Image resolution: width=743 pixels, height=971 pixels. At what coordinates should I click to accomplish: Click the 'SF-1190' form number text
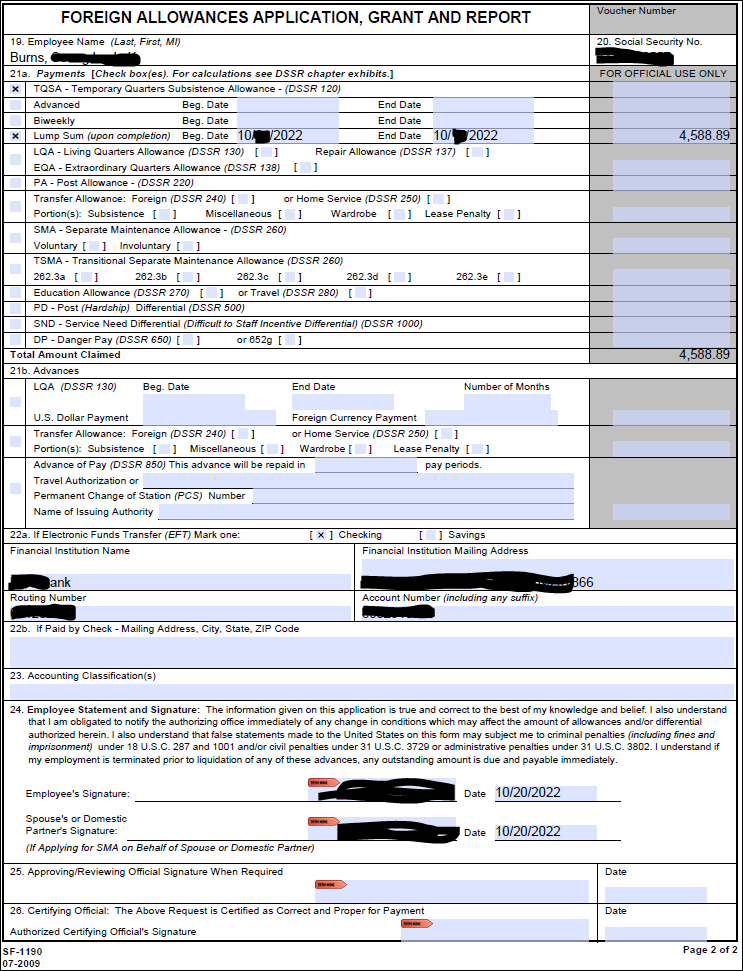[23, 951]
